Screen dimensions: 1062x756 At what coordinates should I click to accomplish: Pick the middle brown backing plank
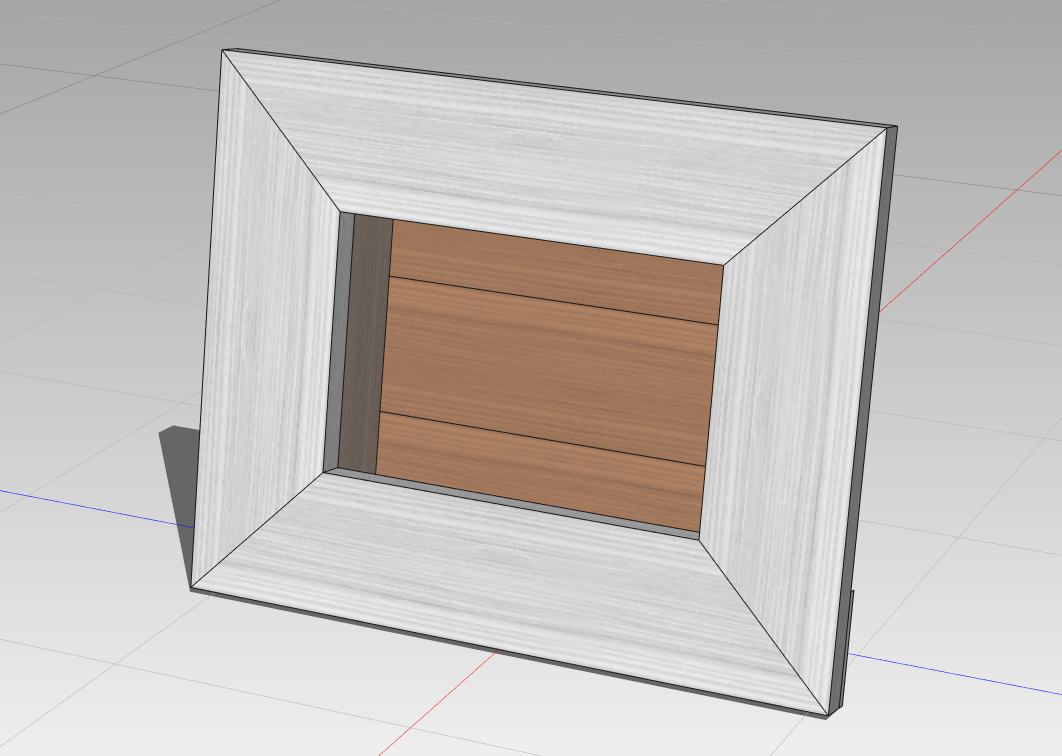pyautogui.click(x=549, y=369)
